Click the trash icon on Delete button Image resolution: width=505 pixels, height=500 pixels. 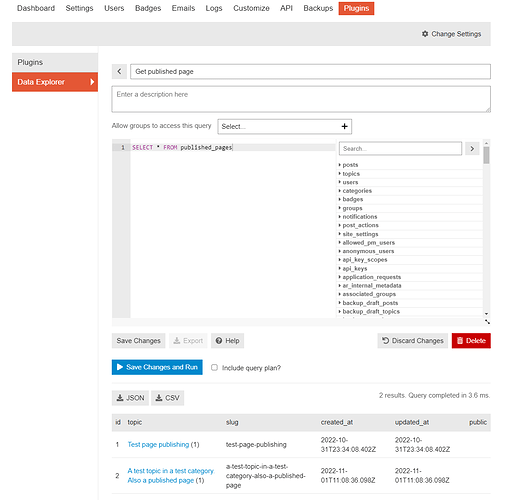(x=460, y=340)
